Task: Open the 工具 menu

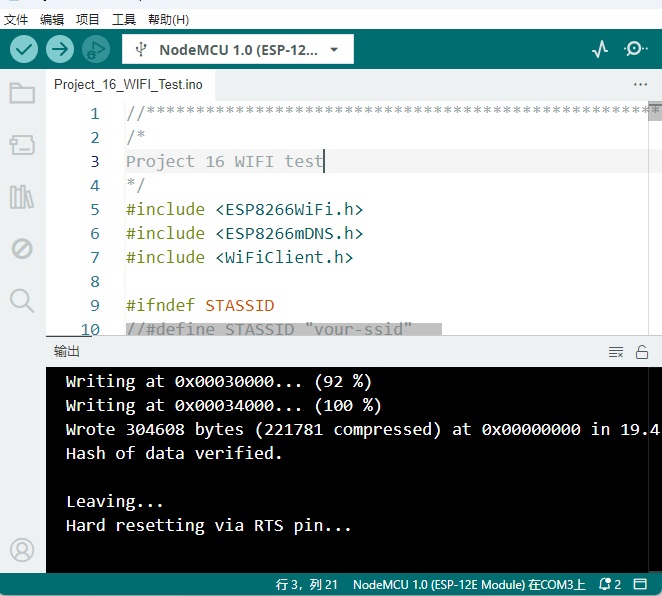Action: pos(124,19)
